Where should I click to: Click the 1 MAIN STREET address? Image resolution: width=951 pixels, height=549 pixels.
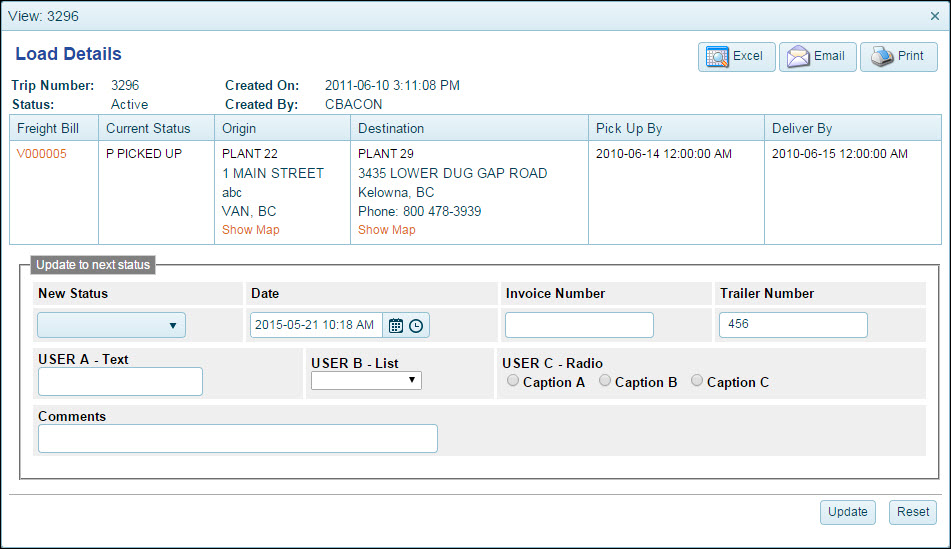tap(273, 173)
